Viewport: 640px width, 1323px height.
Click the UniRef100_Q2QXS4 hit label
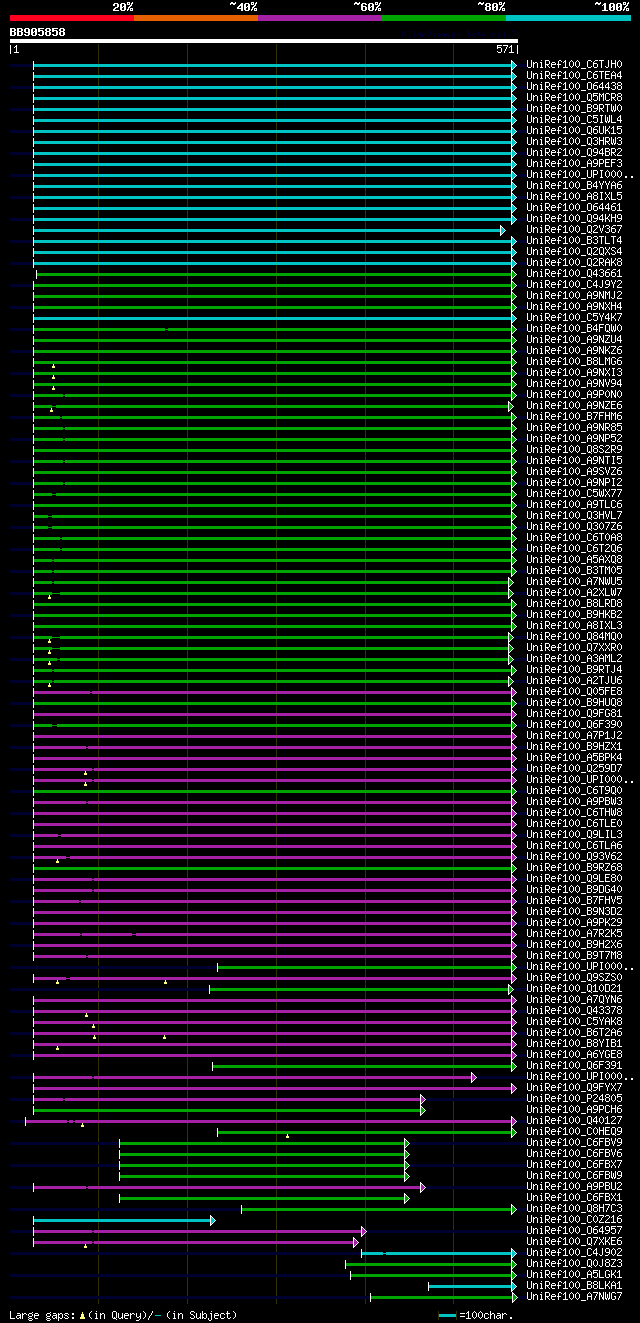[574, 251]
